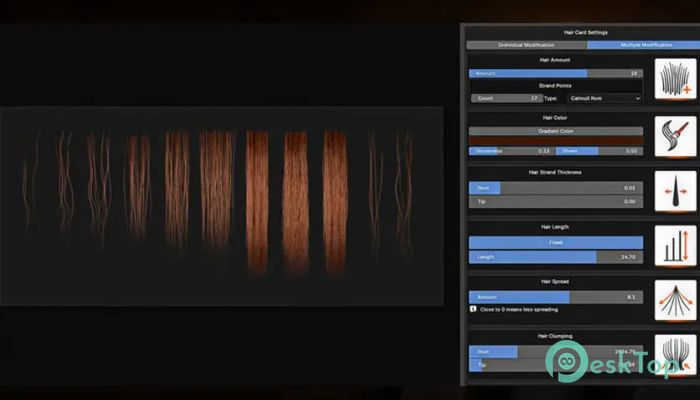Screen dimensions: 700x400
Task: Adjust the Glossiness slider
Action: (x=512, y=151)
